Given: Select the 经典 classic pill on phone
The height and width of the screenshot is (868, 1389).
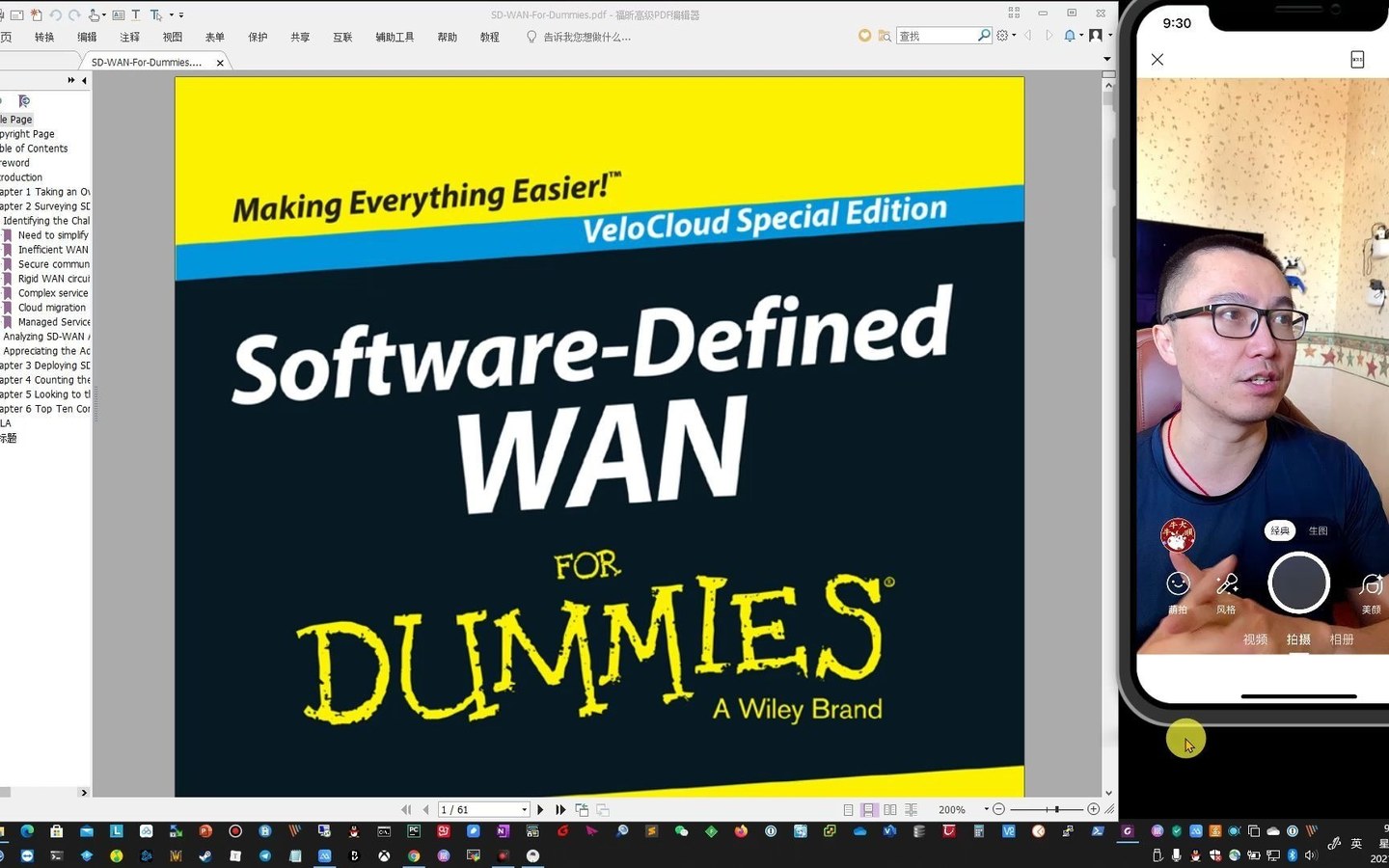Looking at the screenshot, I should (1280, 530).
